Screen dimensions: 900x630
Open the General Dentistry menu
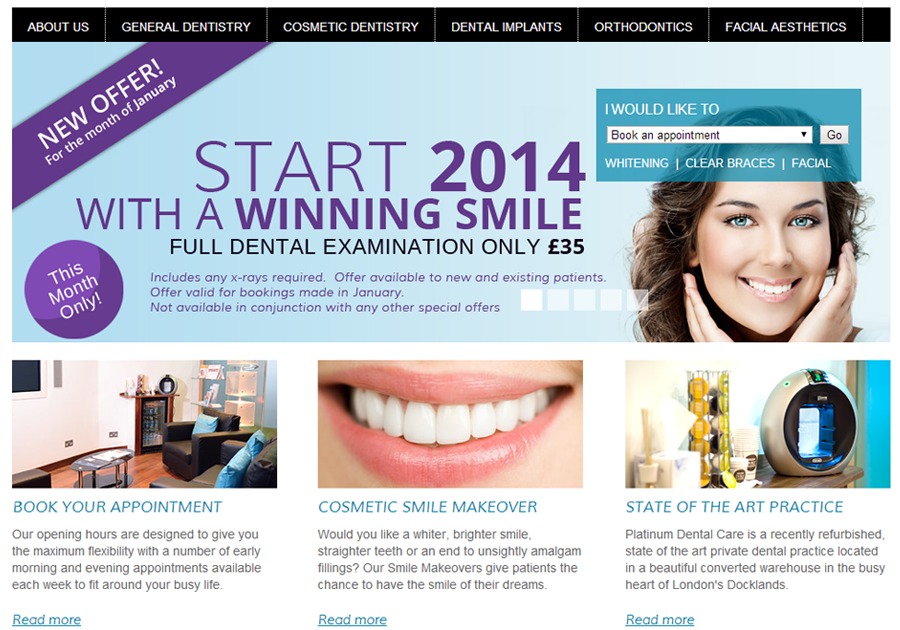tap(186, 26)
